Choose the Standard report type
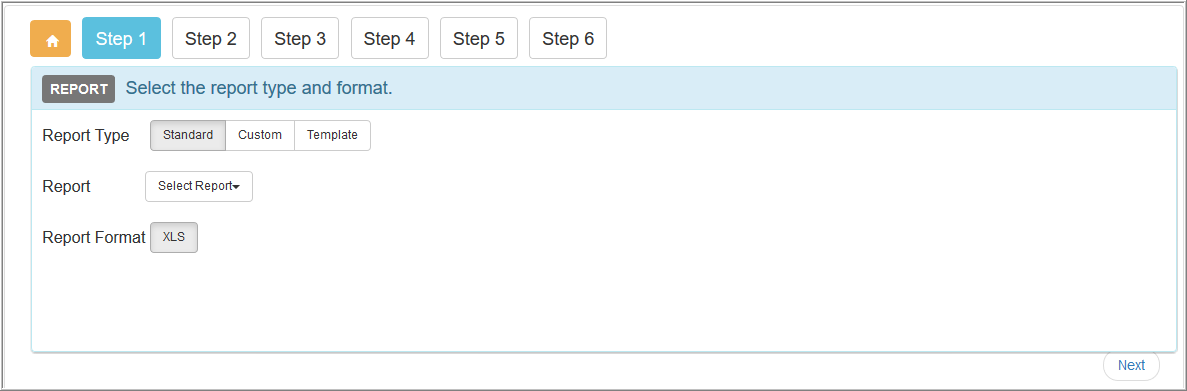Image resolution: width=1187 pixels, height=391 pixels. (188, 135)
